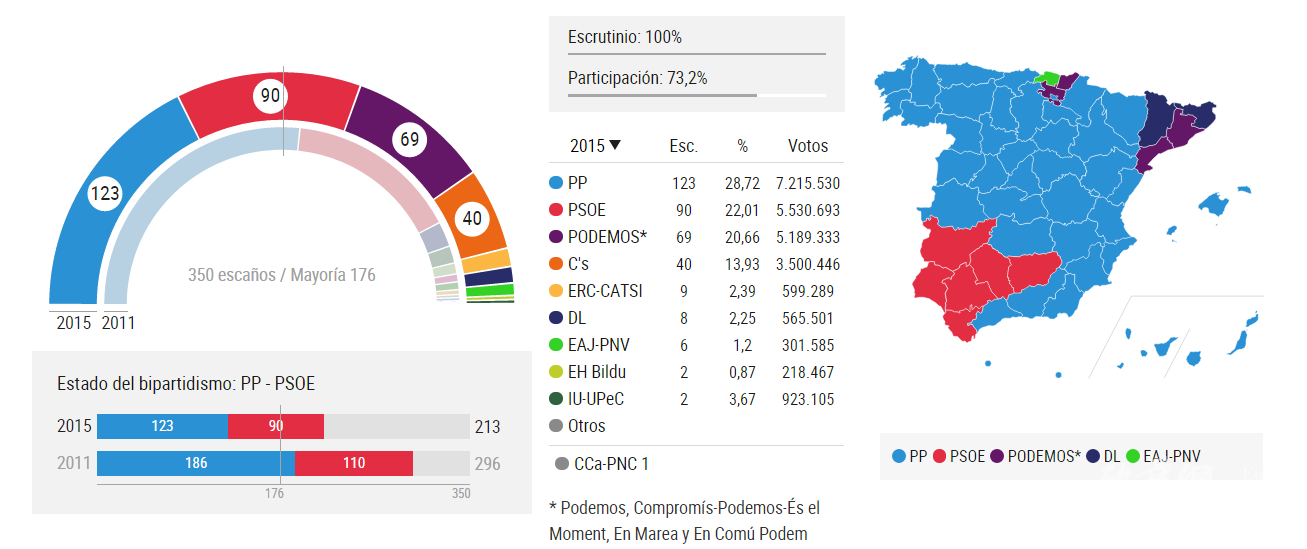
Task: Click the 2015 PSOE bar showing 90
Action: [276, 426]
